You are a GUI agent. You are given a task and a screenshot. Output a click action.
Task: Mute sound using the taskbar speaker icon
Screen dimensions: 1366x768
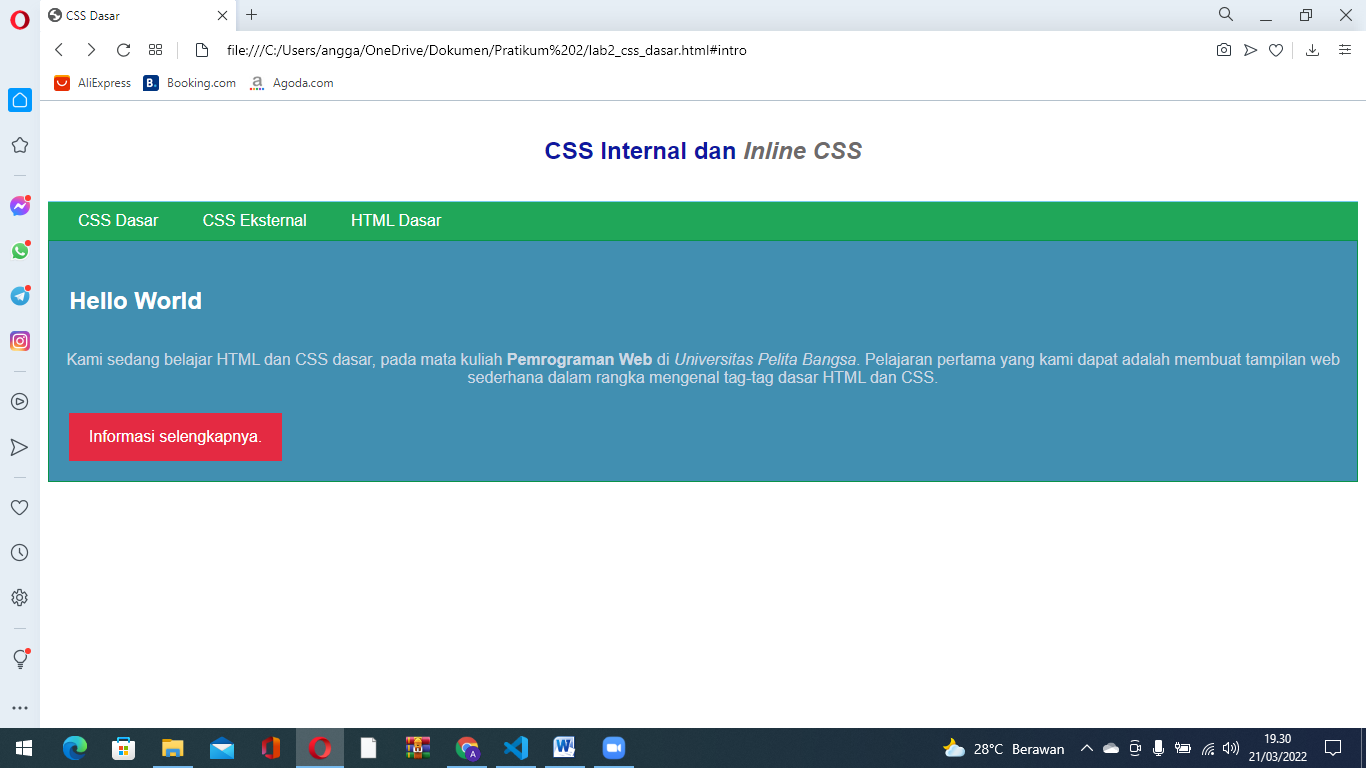pos(1229,747)
